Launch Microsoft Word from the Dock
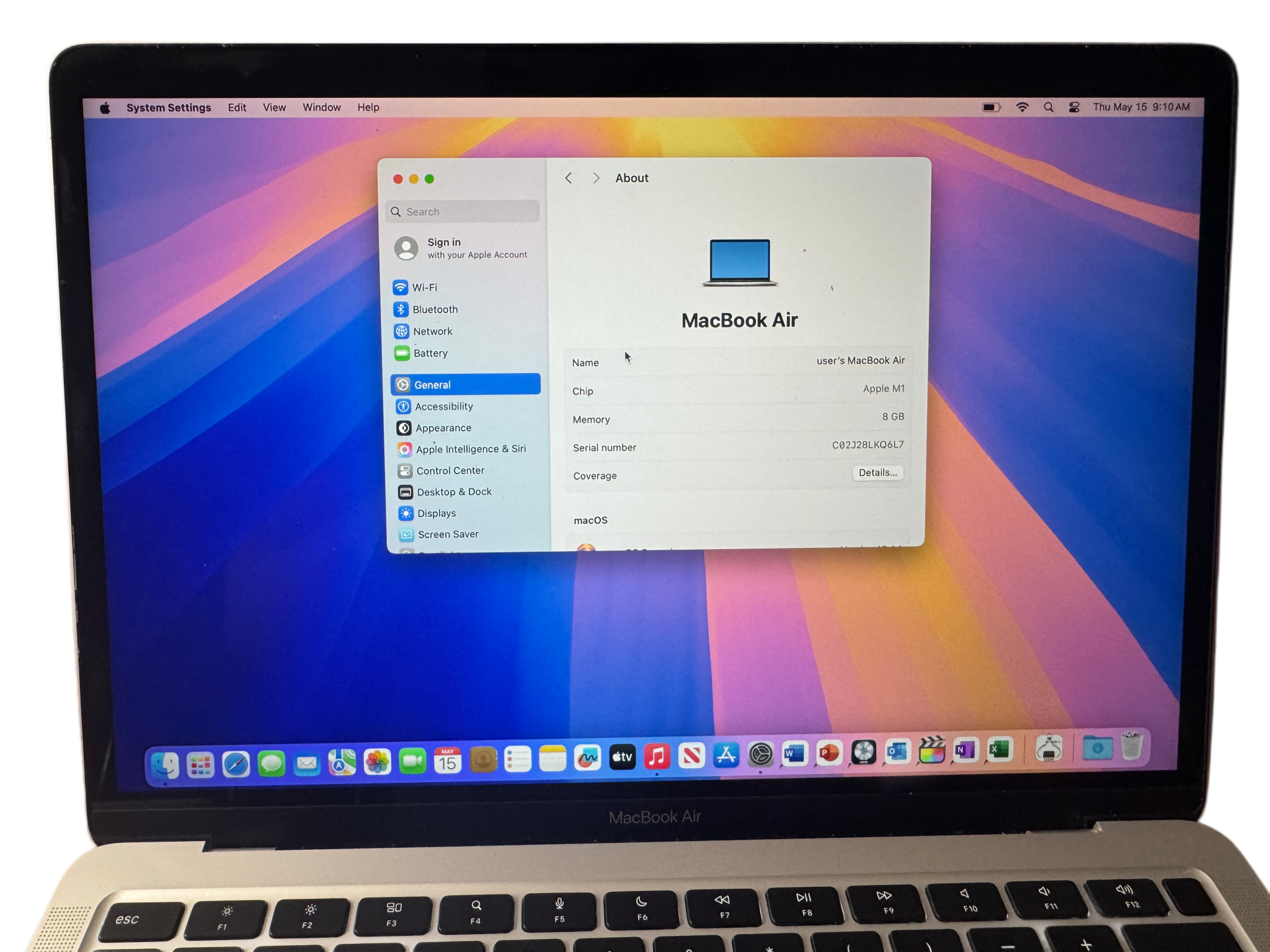The image size is (1270, 952). (x=794, y=755)
